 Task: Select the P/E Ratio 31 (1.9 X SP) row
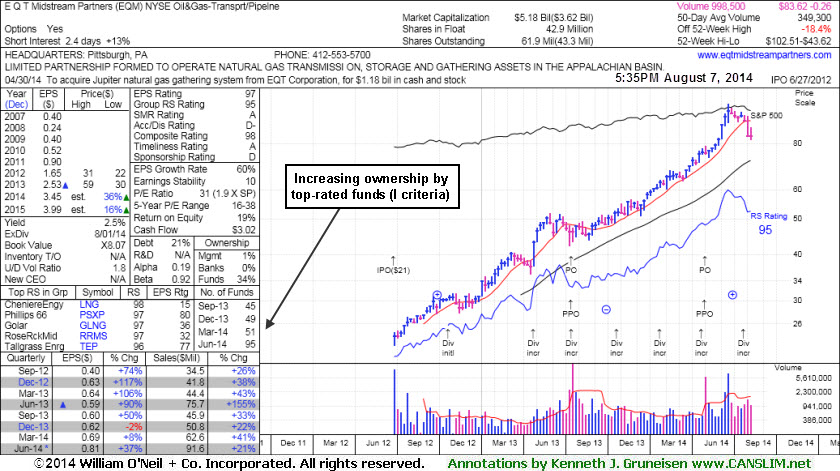click(194, 193)
